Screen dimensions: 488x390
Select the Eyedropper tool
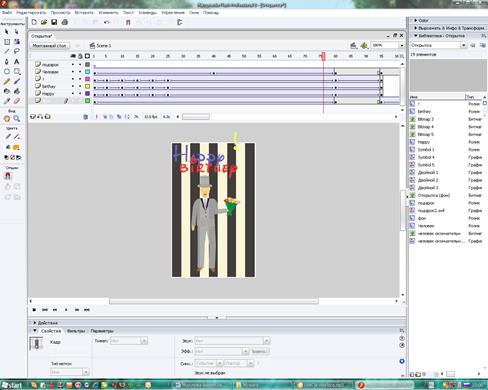tap(7, 101)
